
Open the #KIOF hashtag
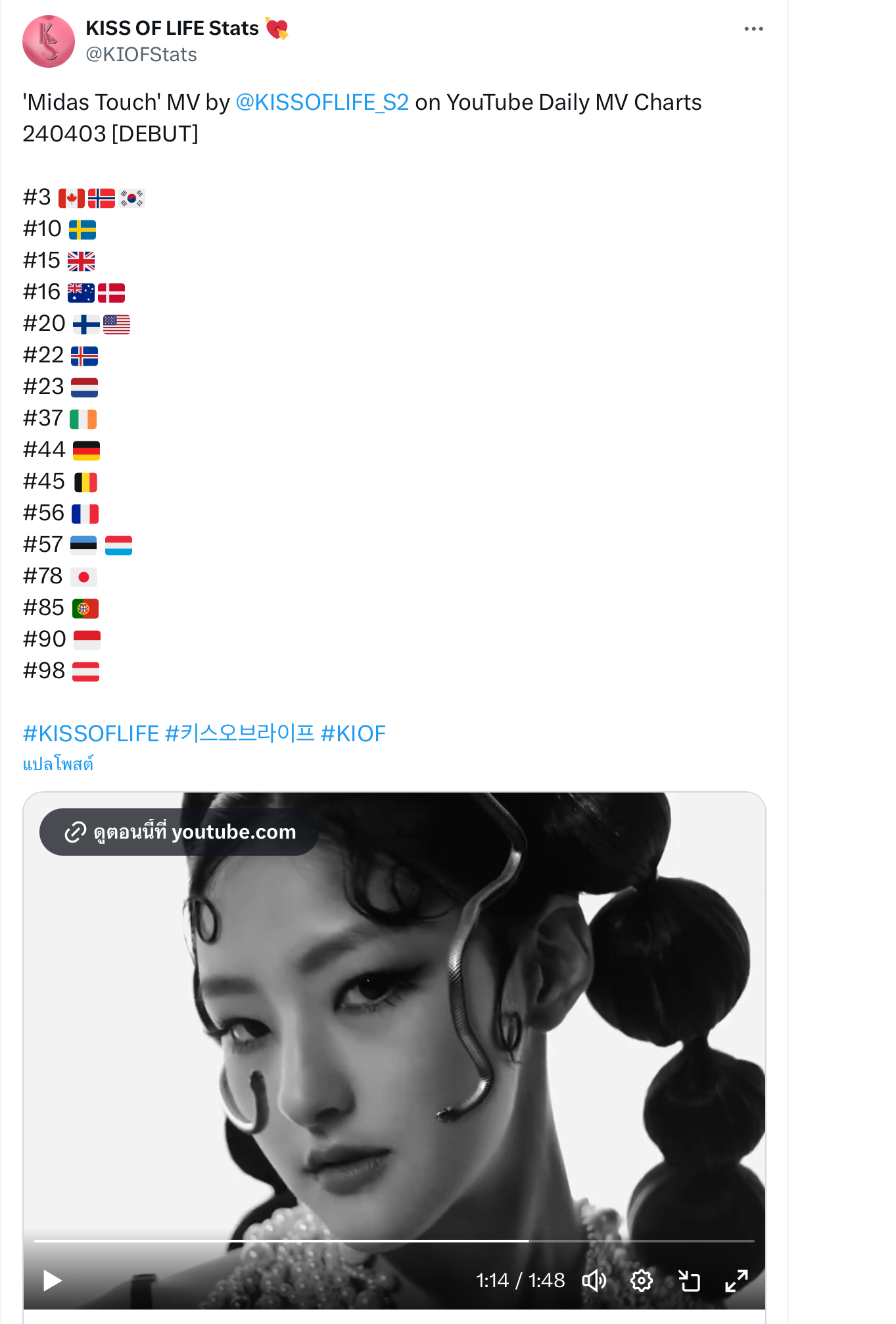(353, 733)
